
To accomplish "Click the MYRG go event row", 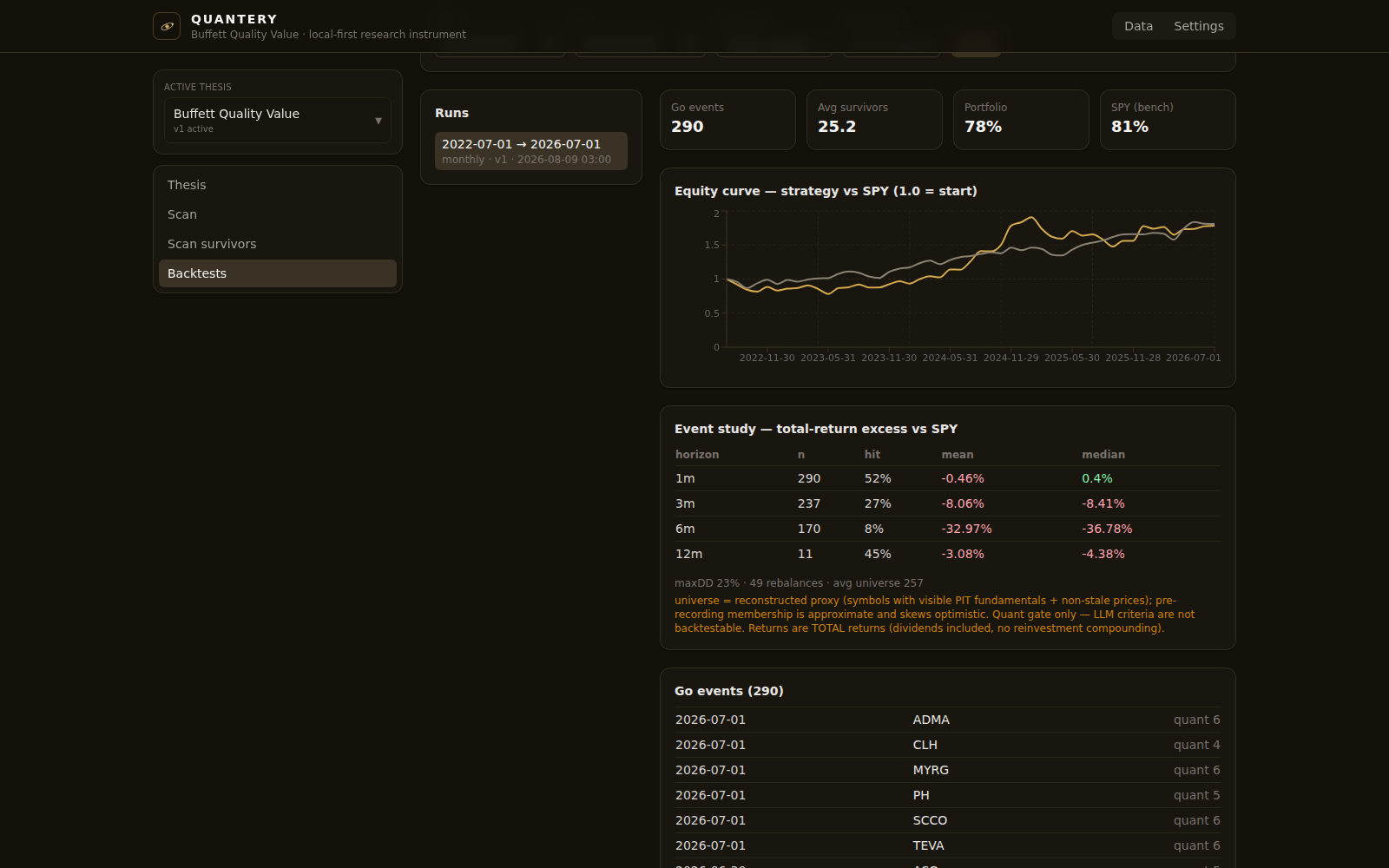I will (x=948, y=770).
